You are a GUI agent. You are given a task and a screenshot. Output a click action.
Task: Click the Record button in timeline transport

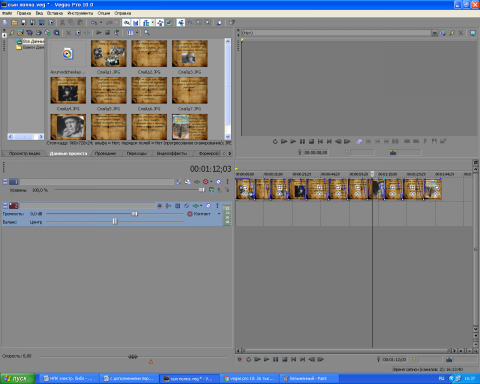[239, 359]
